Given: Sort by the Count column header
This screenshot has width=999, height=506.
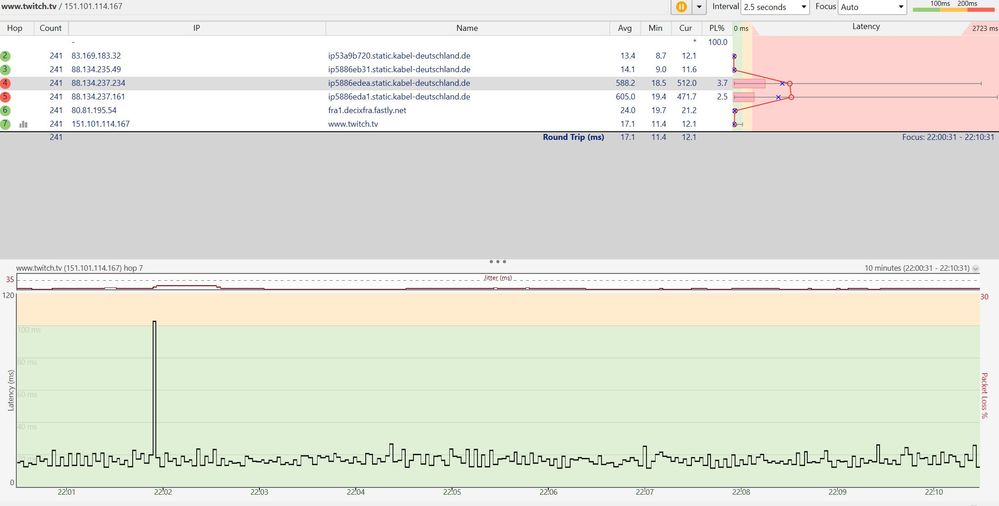Looking at the screenshot, I should point(50,28).
